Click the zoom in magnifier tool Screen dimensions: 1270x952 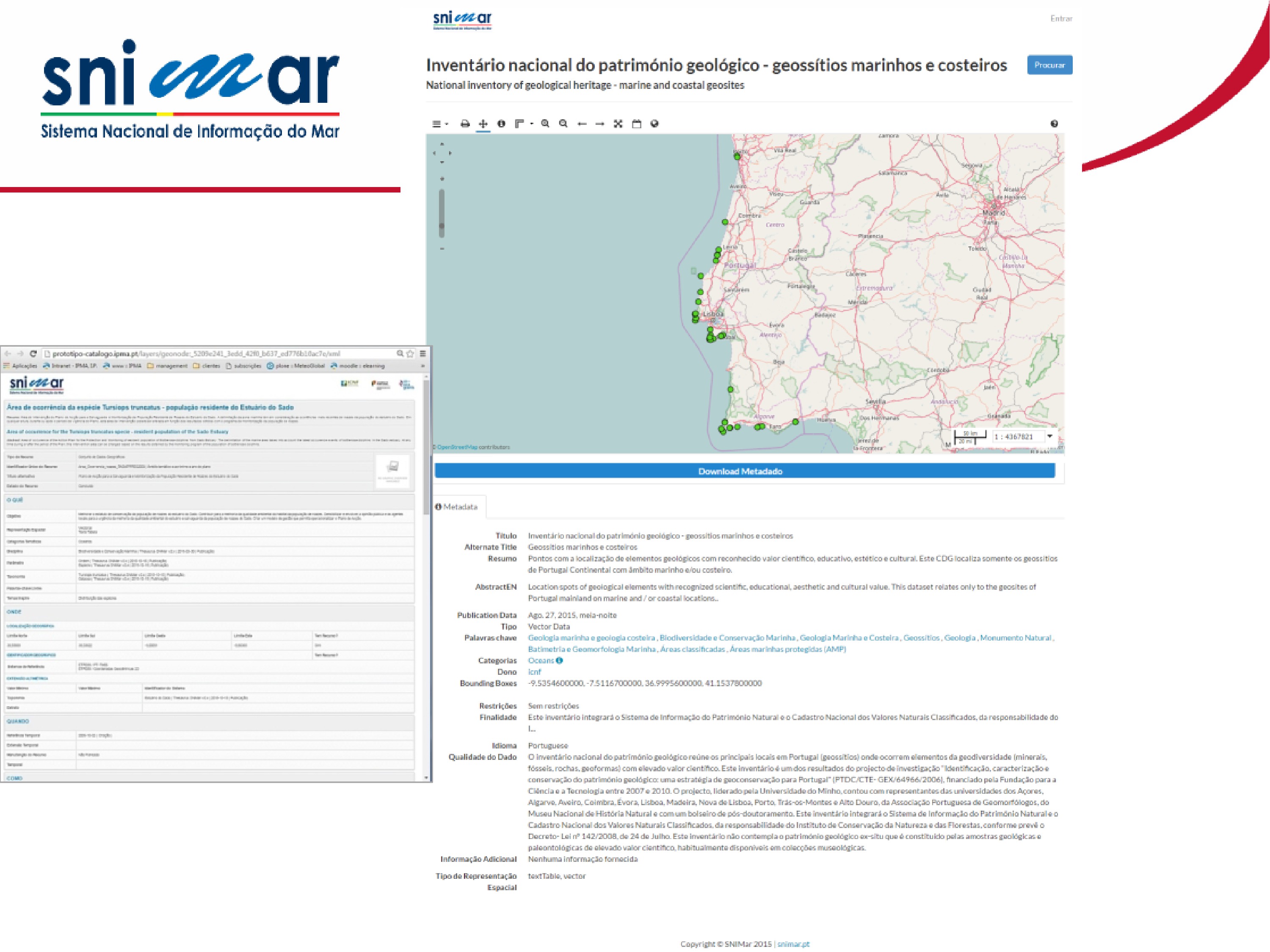(545, 124)
